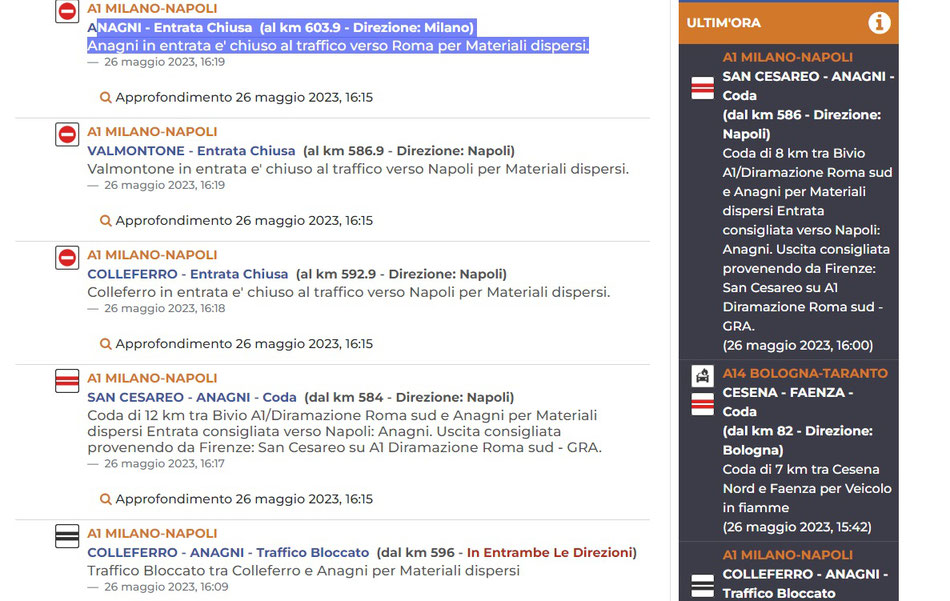Image resolution: width=950 pixels, height=601 pixels.
Task: Click A1 MILANO-NAPOLI heading above SAN CESAREO Coda in main list
Action: click(x=152, y=378)
